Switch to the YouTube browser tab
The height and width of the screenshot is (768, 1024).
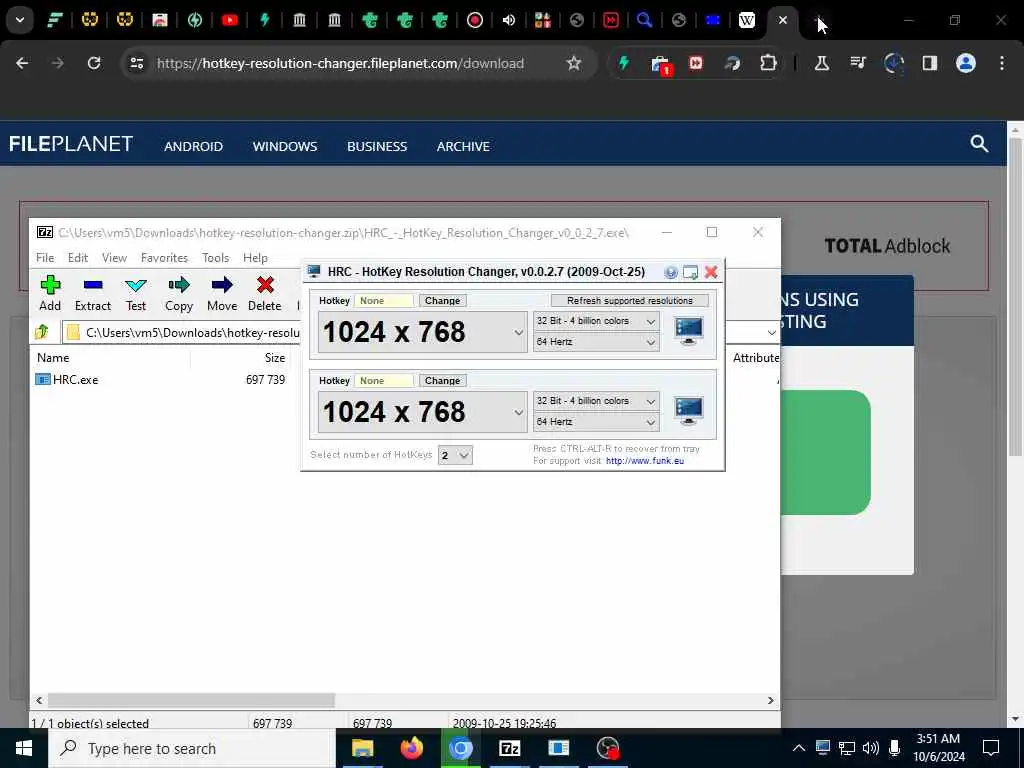[x=229, y=20]
